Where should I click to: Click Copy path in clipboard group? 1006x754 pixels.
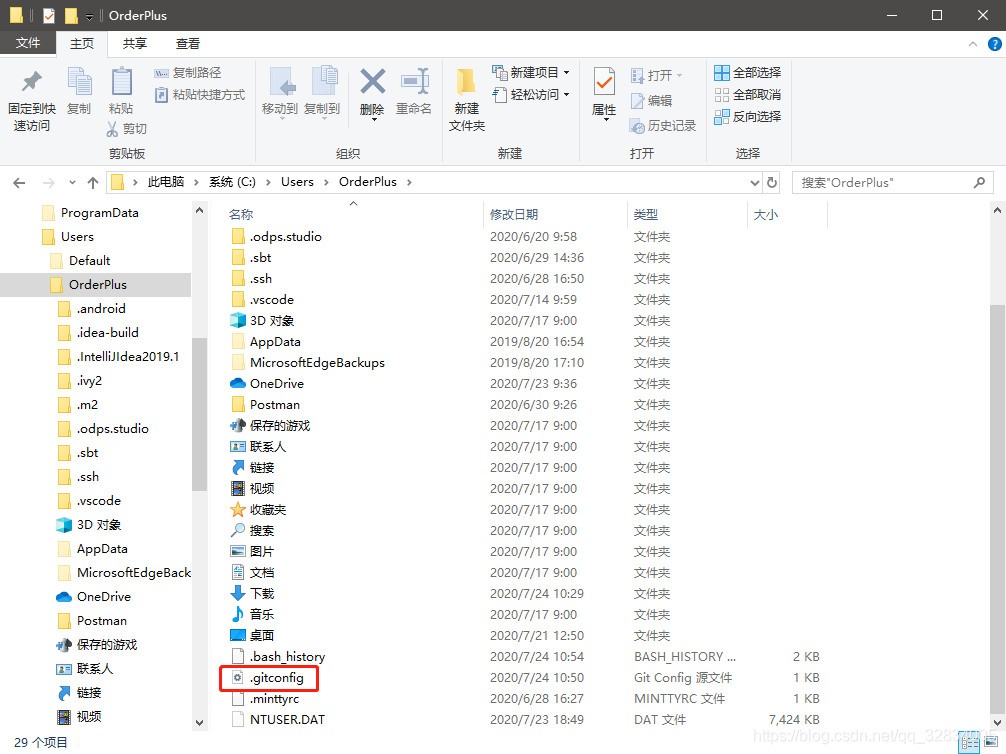(187, 73)
